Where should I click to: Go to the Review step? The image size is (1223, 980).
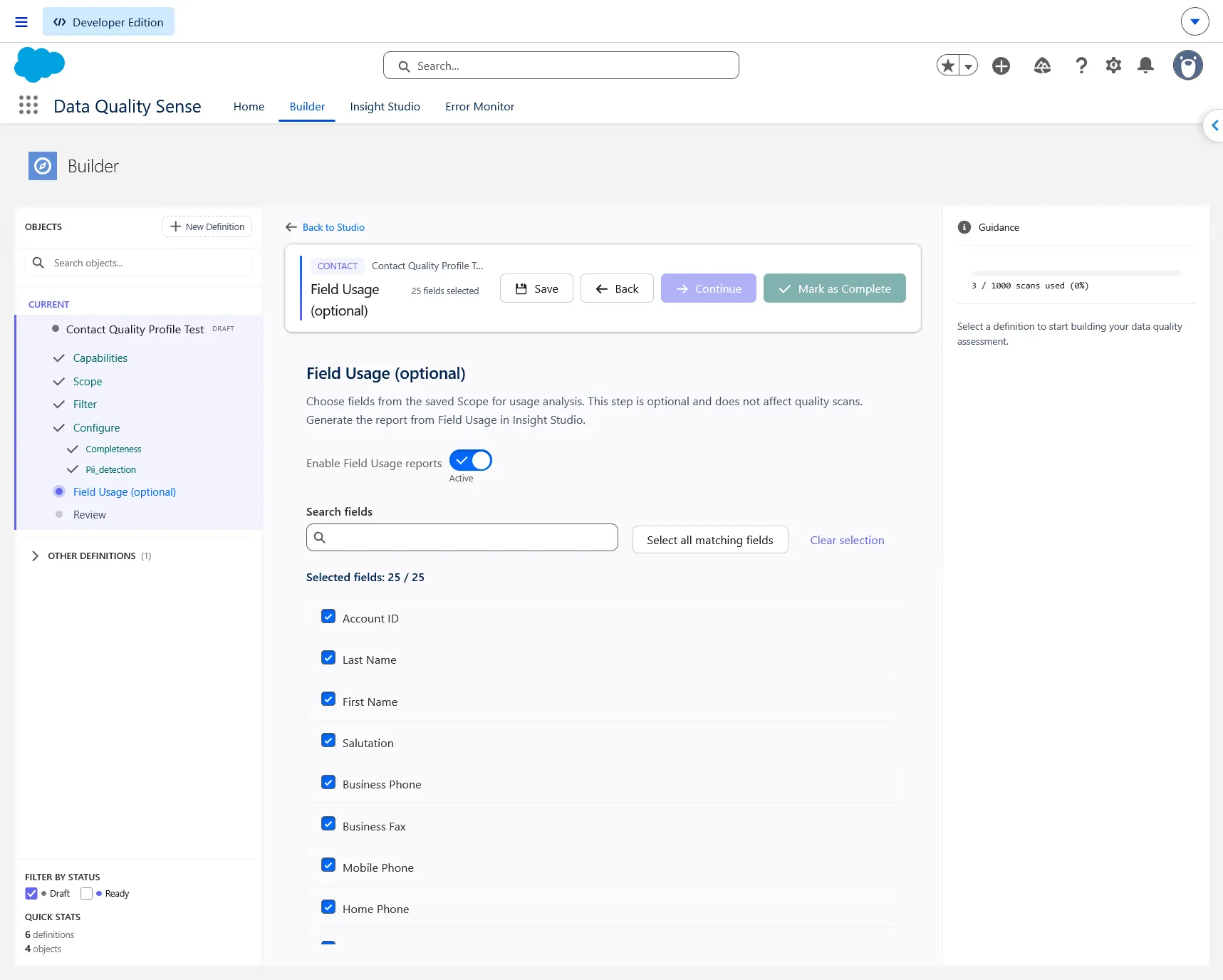tap(90, 515)
